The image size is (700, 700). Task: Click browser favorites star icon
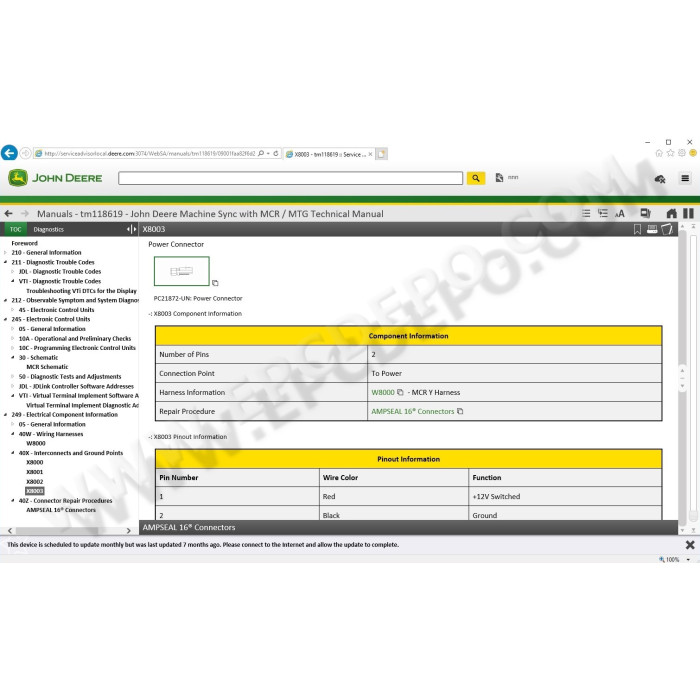click(x=670, y=153)
